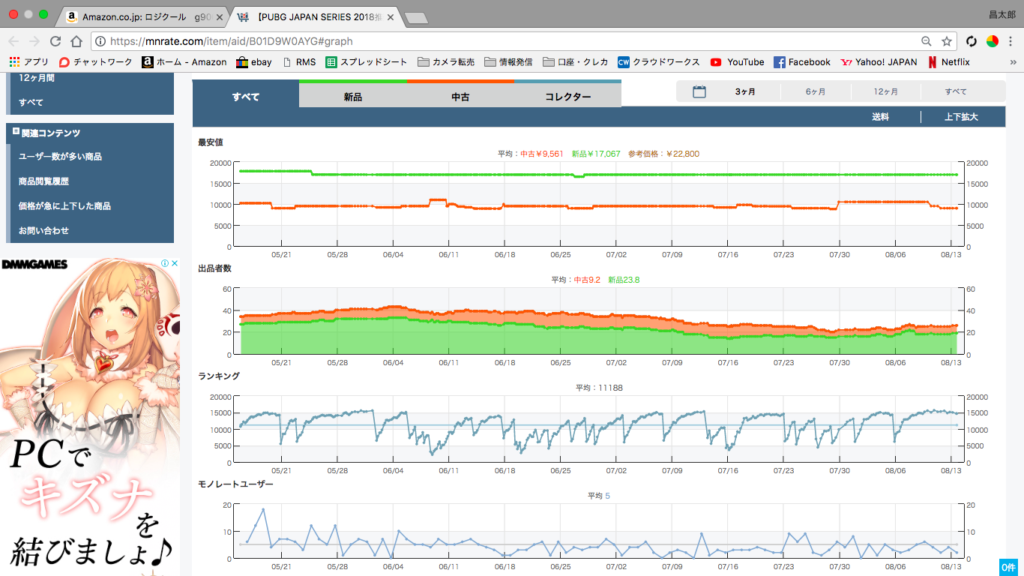Click the circular sync extension icon
Image resolution: width=1024 pixels, height=576 pixels.
(x=971, y=41)
